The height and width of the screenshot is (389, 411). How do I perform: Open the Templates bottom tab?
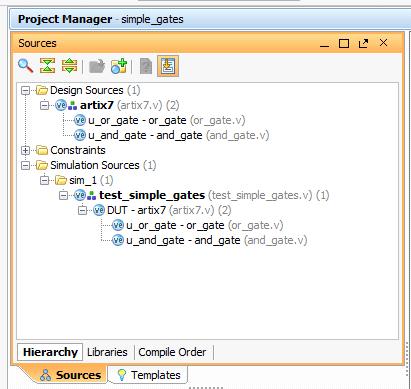coord(149,375)
